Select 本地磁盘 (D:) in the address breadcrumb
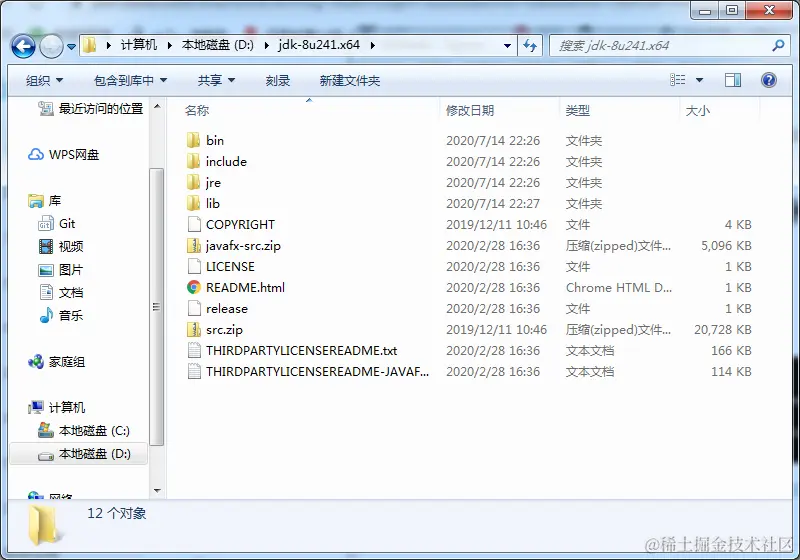This screenshot has height=560, width=800. point(217,45)
